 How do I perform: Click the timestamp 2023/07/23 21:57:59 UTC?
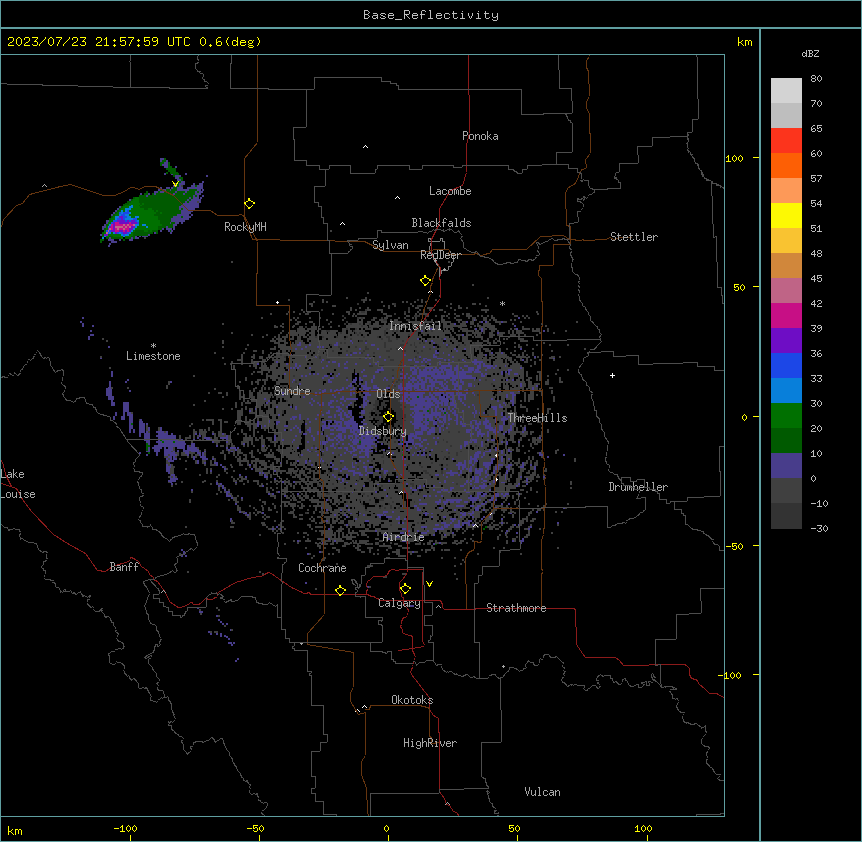(x=99, y=42)
